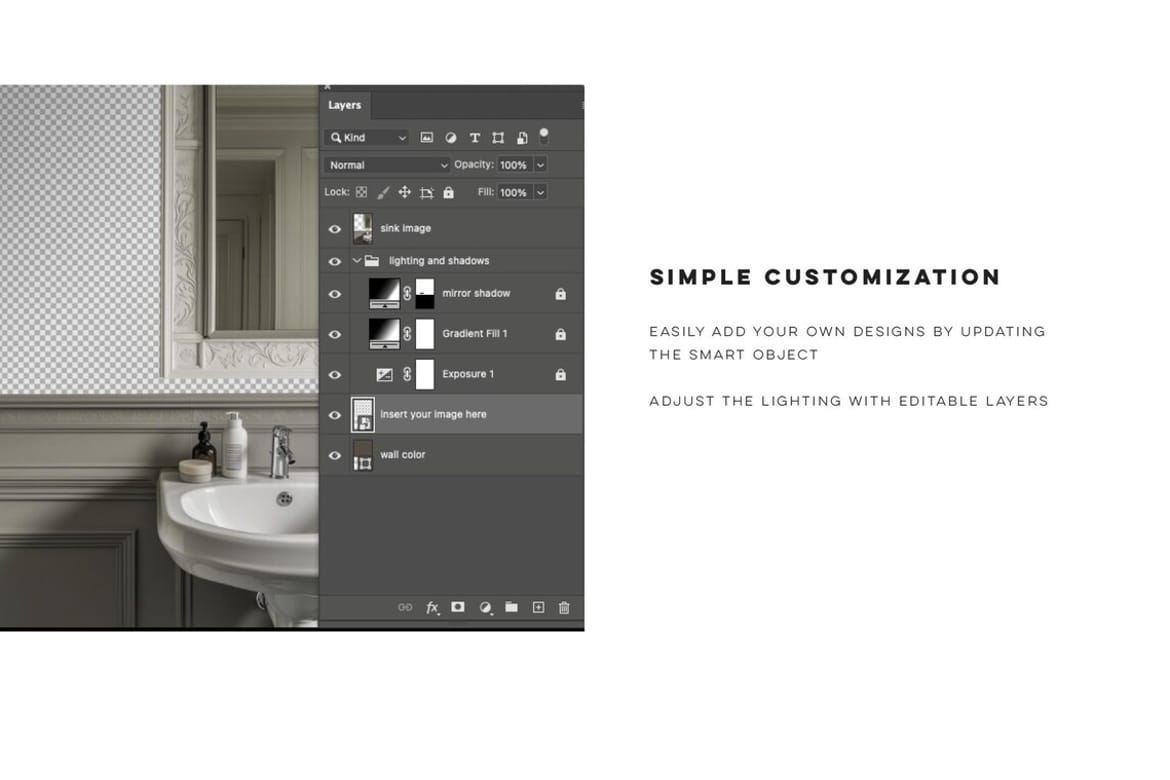Screen dimensions: 1170x780
Task: Lock transparent pixels icon
Action: tap(361, 193)
